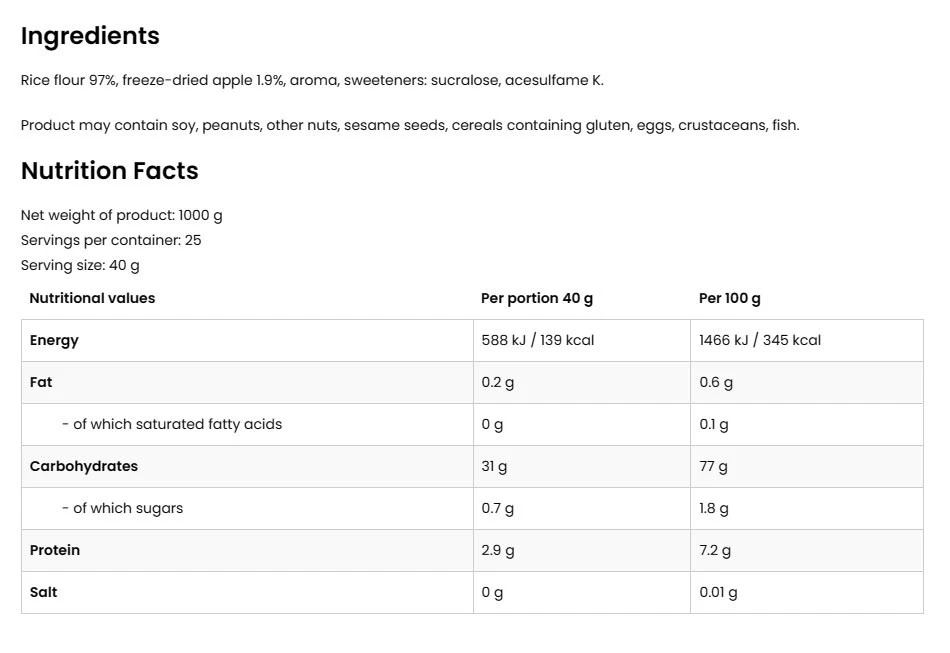Image resolution: width=950 pixels, height=653 pixels.
Task: Click the 'Servings per container: 25' line
Action: 111,240
